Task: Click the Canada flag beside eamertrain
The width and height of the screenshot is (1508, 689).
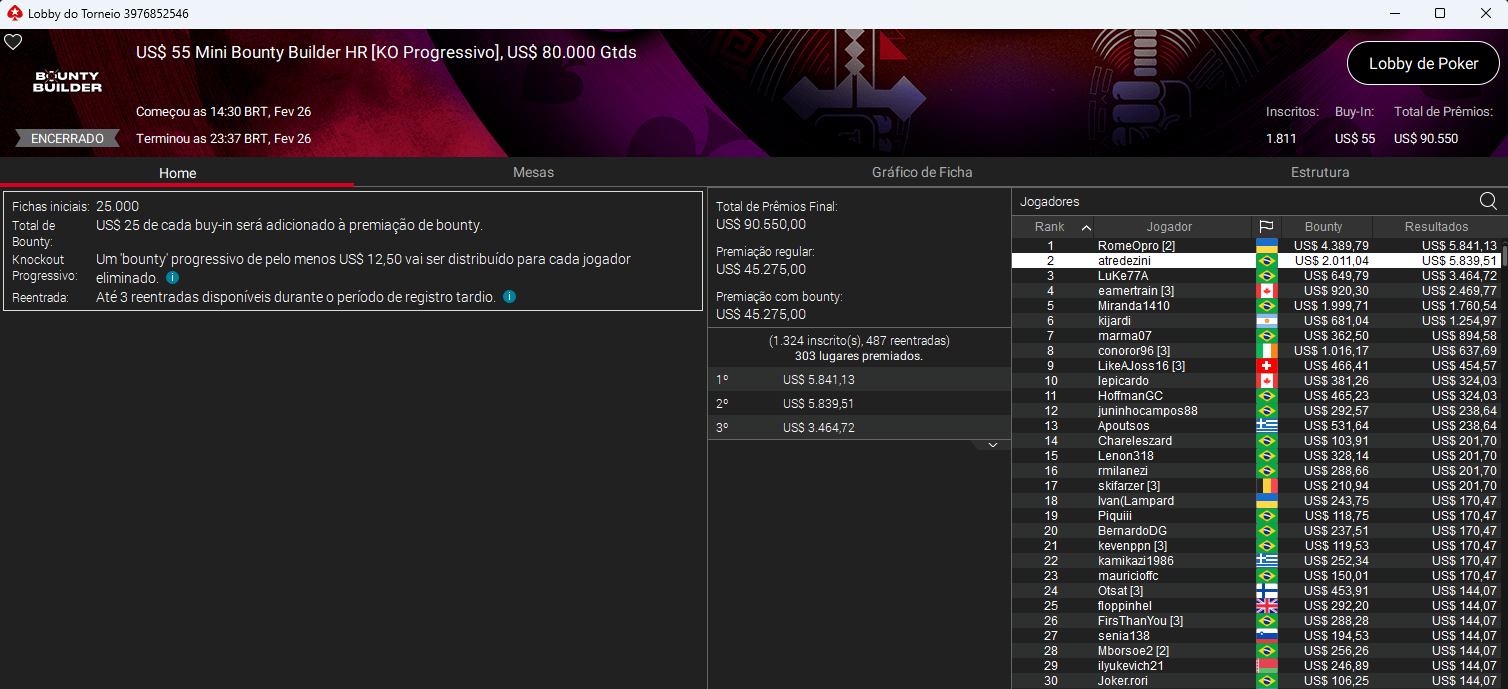Action: pyautogui.click(x=1267, y=290)
